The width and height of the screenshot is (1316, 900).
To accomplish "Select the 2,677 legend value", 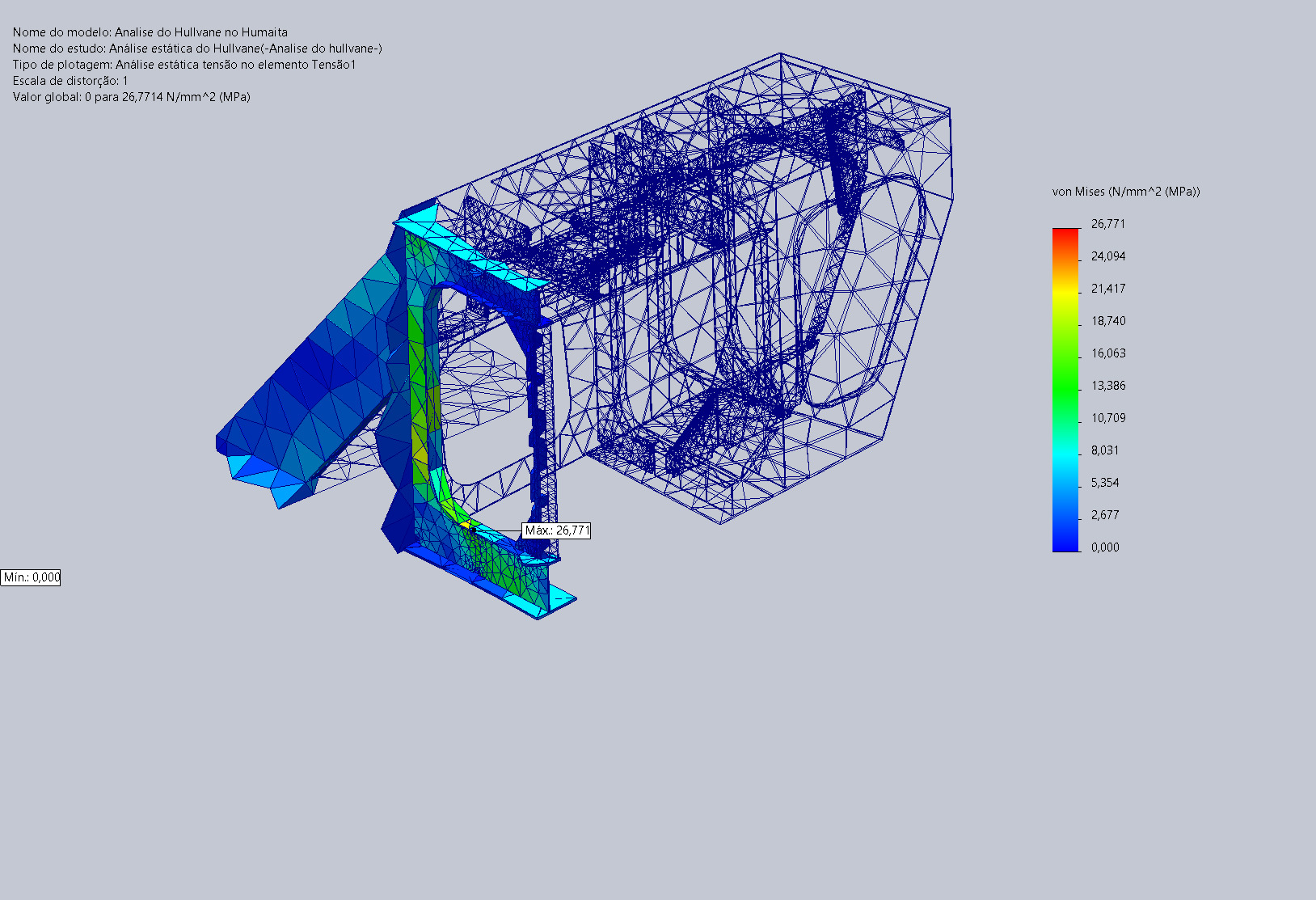I will [1105, 515].
